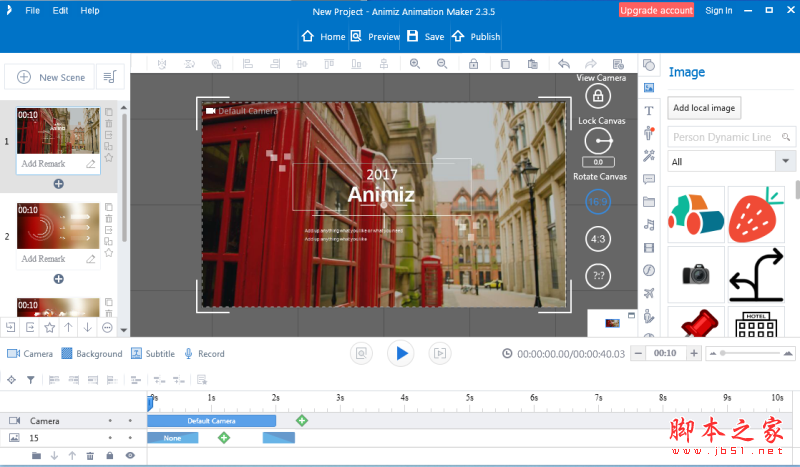Click the main Play button
This screenshot has height=467, width=800.
(401, 353)
